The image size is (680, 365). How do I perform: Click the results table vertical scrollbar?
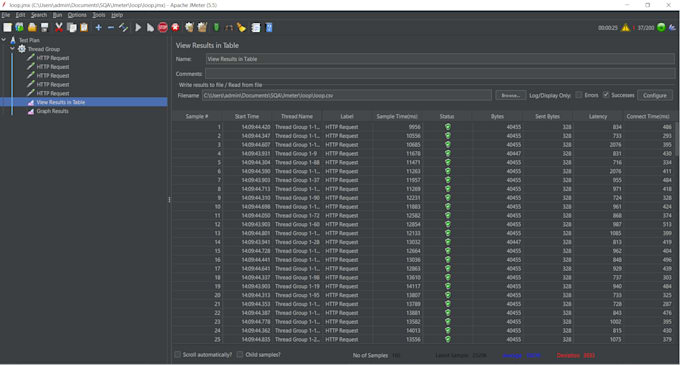(677, 139)
